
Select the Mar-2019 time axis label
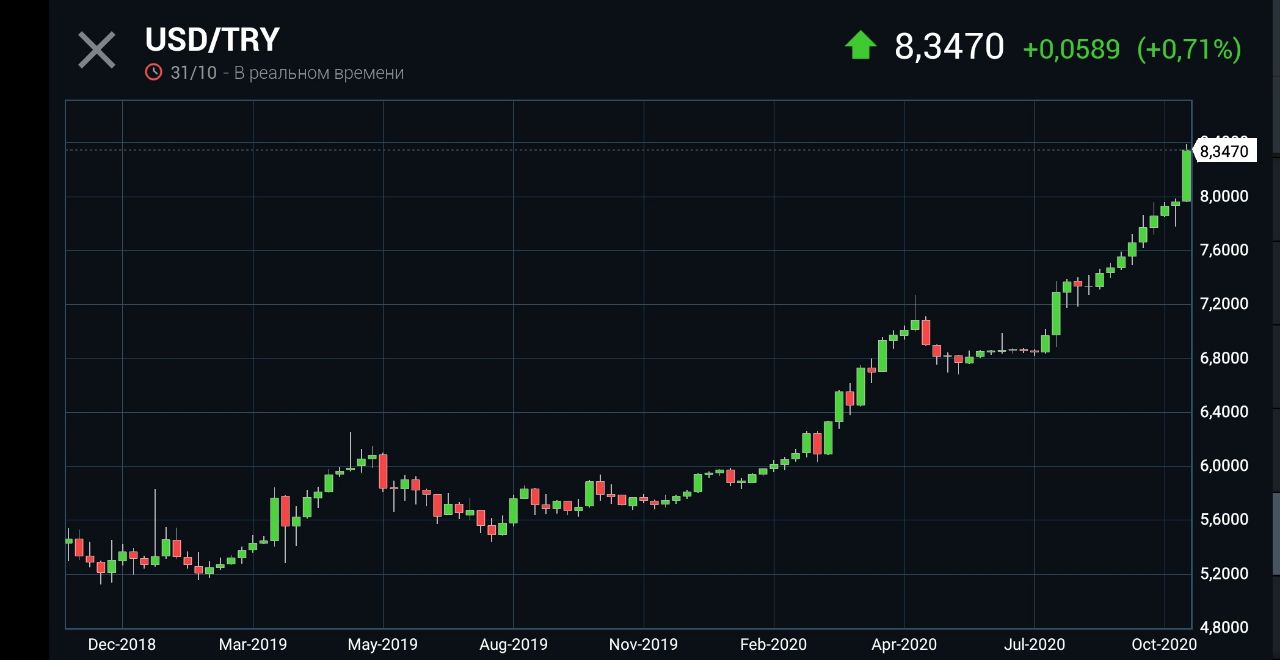pos(252,644)
